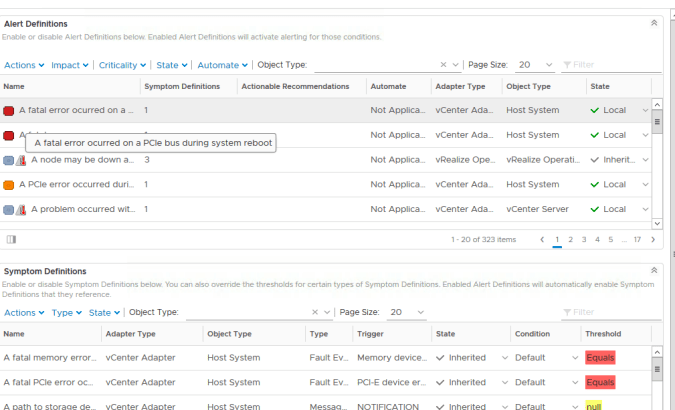Collapse the Symptom Definitions panel
Image resolution: width=675 pixels, height=410 pixels.
pyautogui.click(x=654, y=270)
